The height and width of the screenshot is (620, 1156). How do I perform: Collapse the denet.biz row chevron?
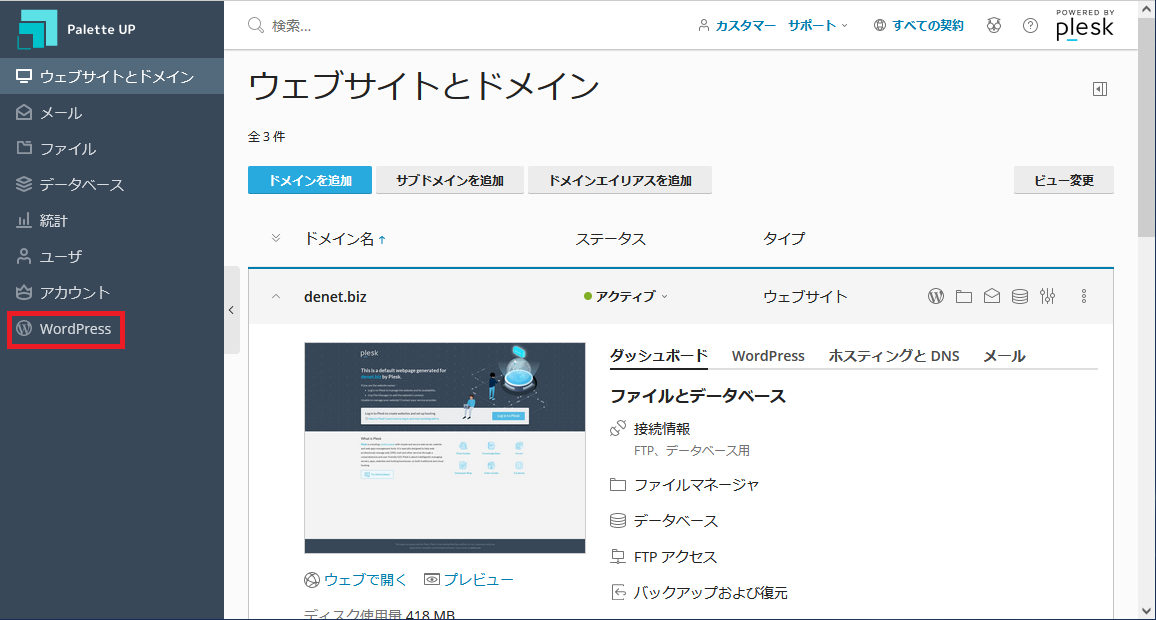click(276, 296)
